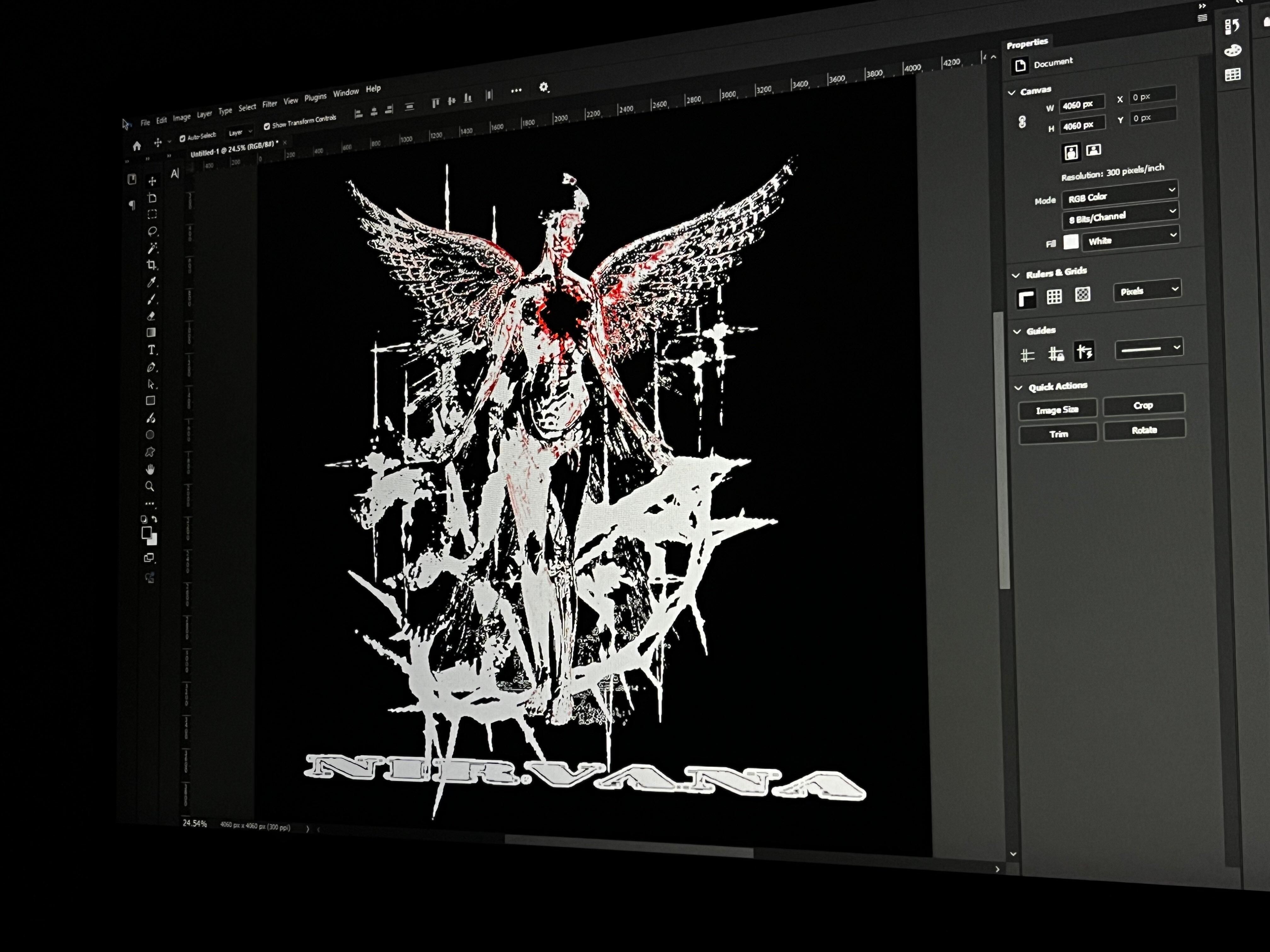Screen dimensions: 1270x952
Task: Toggle transparency grid in Properties
Action: tap(1082, 294)
